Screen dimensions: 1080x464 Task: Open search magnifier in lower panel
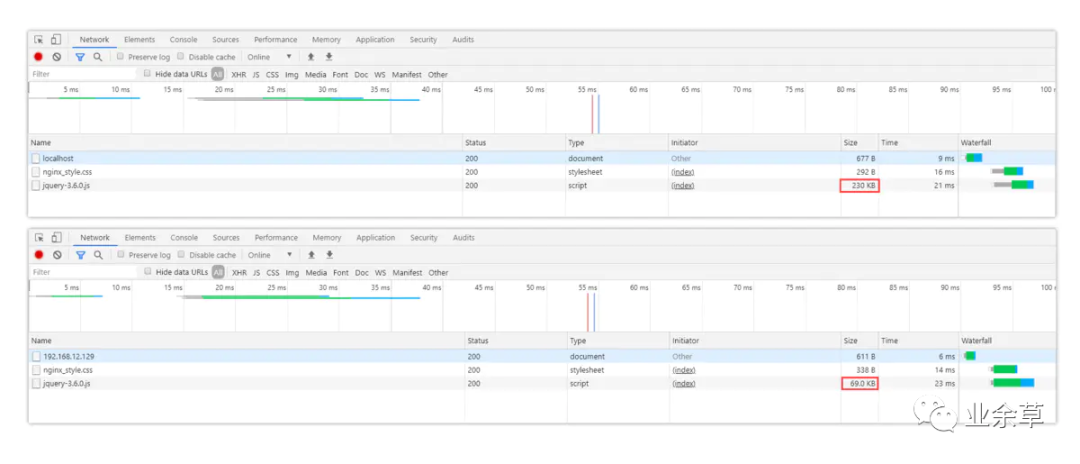(98, 255)
